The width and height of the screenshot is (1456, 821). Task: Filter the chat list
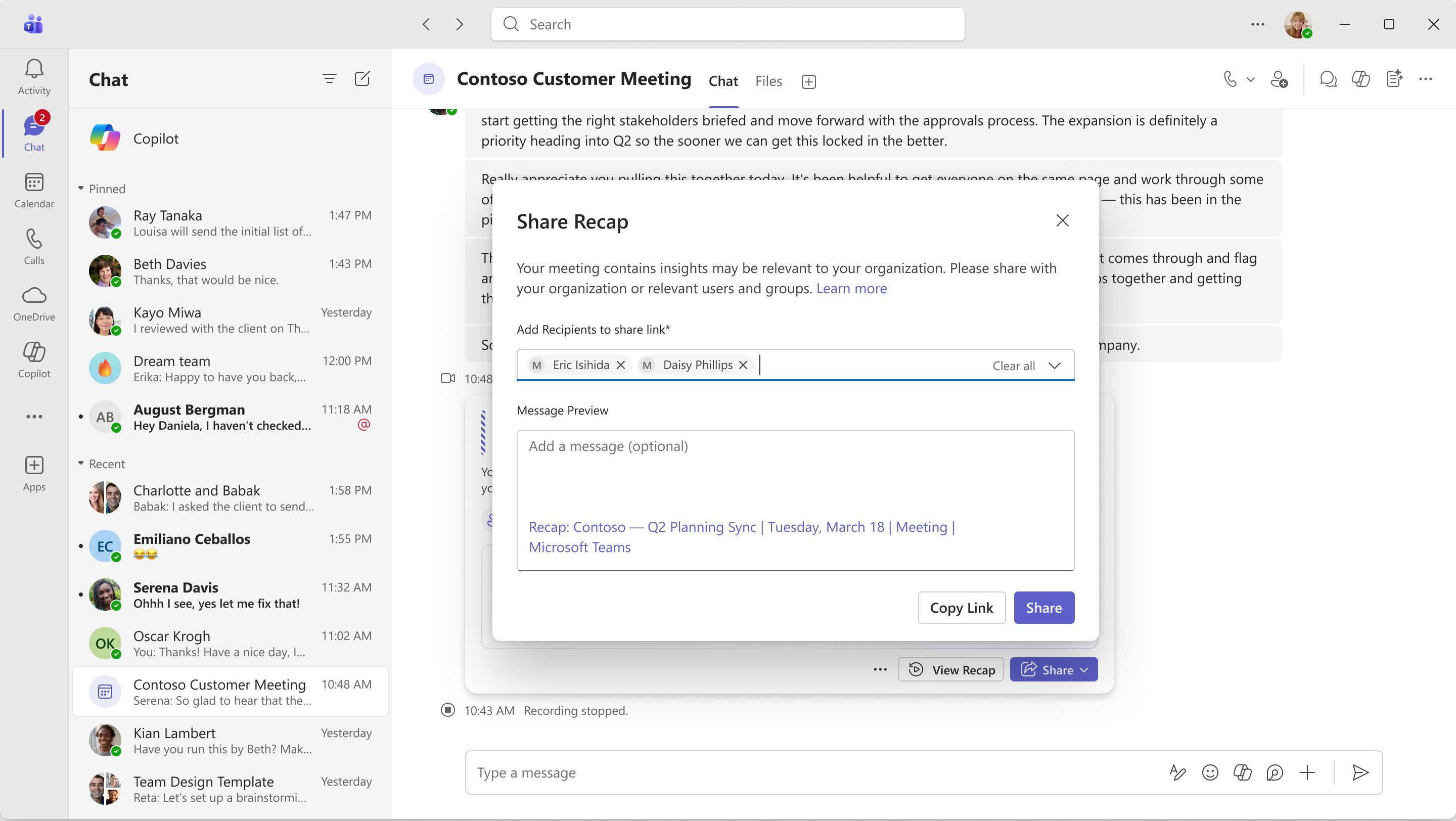330,78
